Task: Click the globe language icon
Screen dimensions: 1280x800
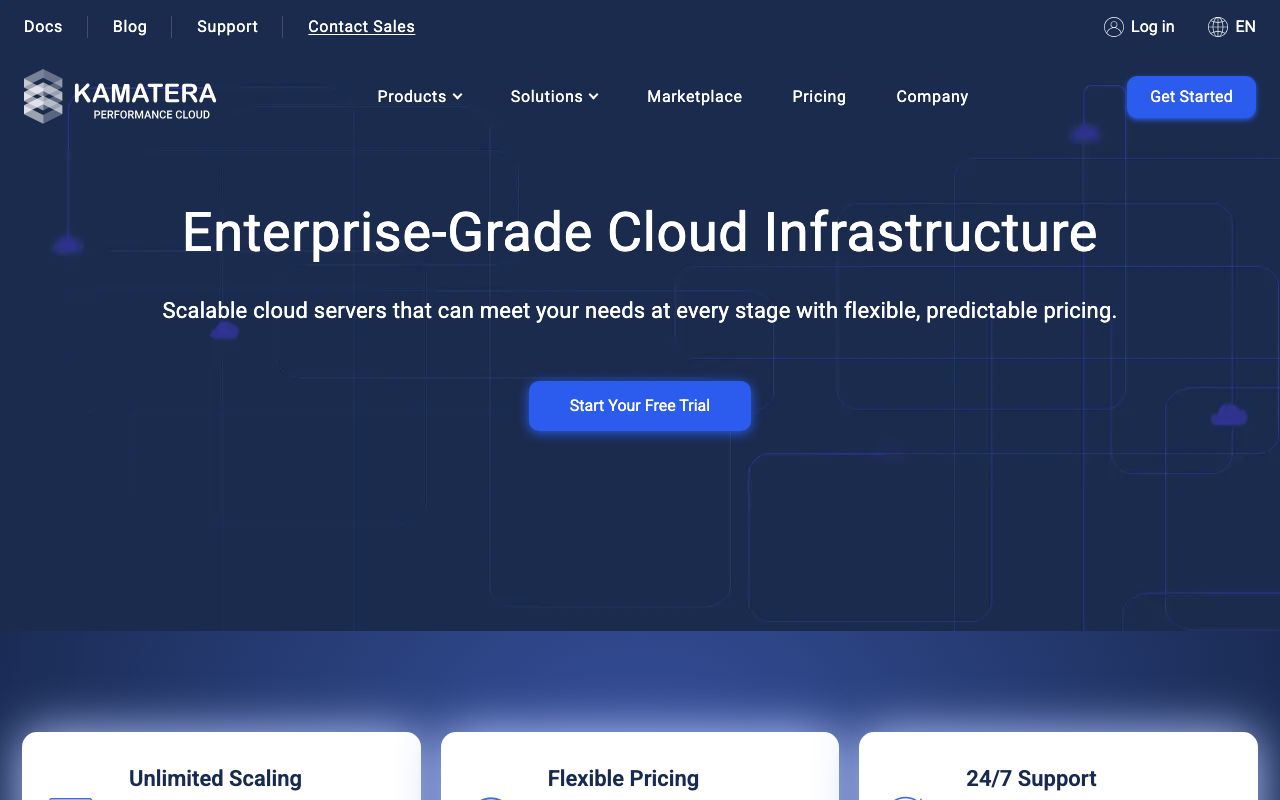Action: pyautogui.click(x=1217, y=27)
